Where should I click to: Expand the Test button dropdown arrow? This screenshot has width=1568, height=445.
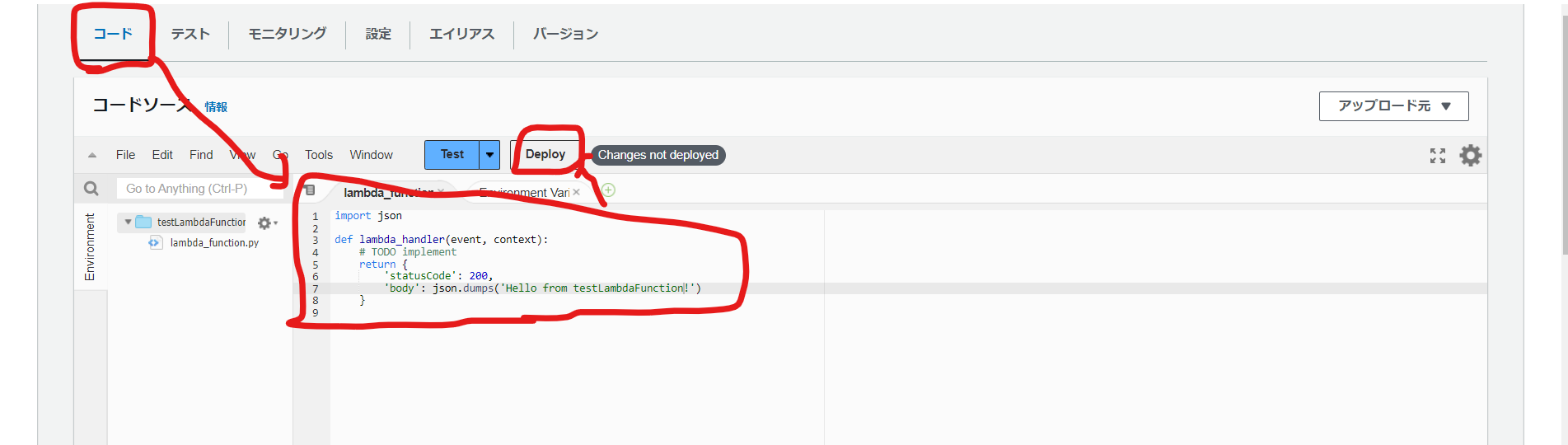pos(489,154)
